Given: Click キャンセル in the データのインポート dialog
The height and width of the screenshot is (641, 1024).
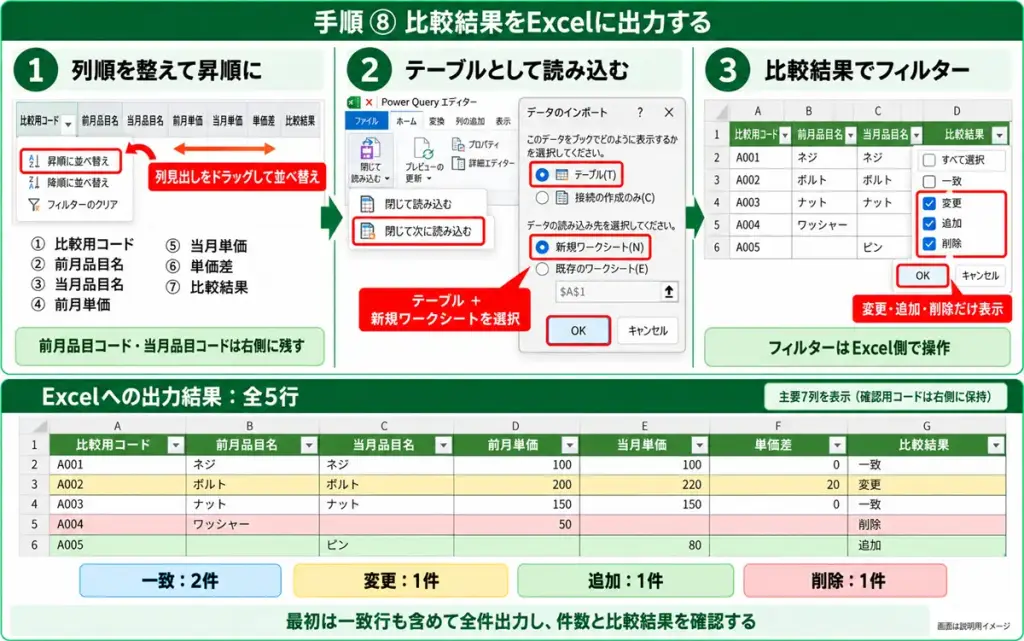Looking at the screenshot, I should (x=648, y=331).
